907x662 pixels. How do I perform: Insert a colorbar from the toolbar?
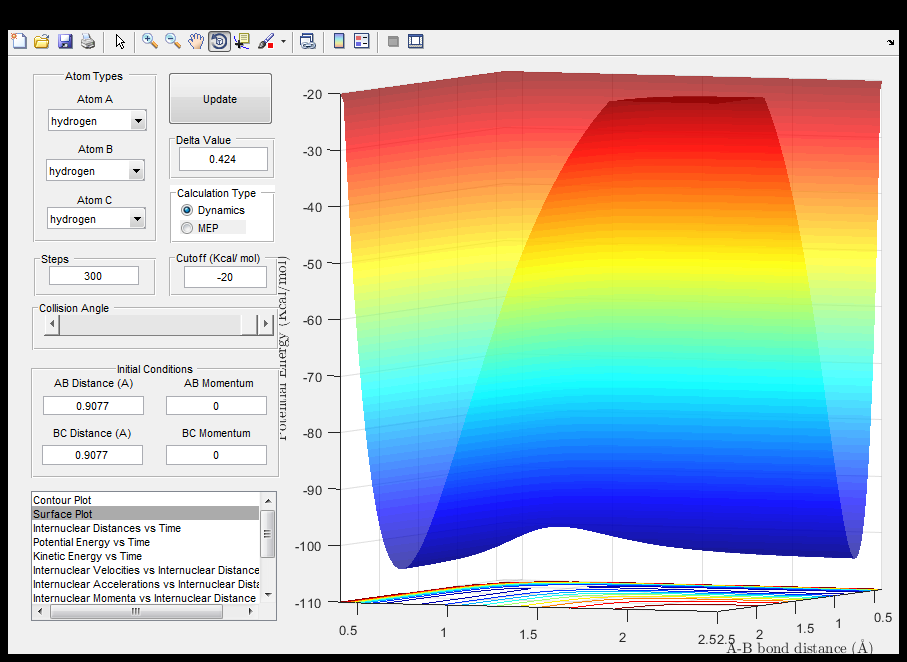(x=339, y=41)
